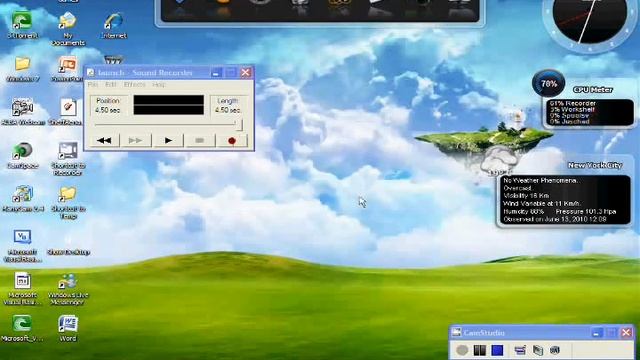Toggle the view in CamStudio toolbar
640x360 pixels.
(520, 350)
